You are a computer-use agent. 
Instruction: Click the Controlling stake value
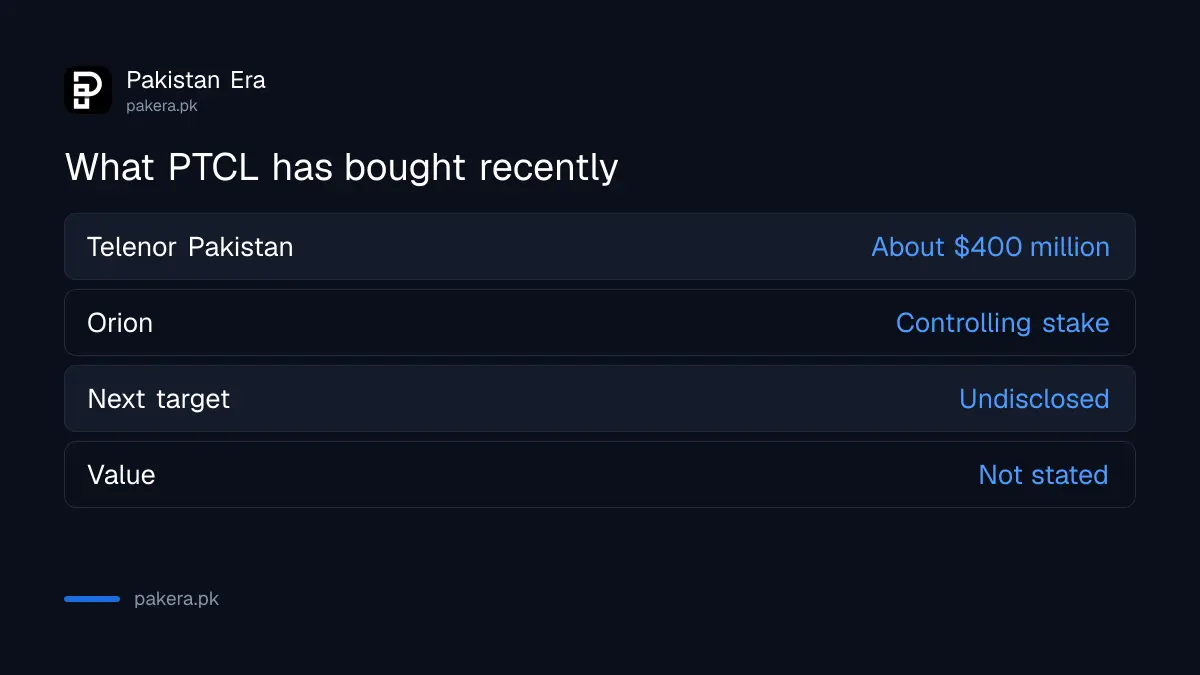[x=1002, y=323]
